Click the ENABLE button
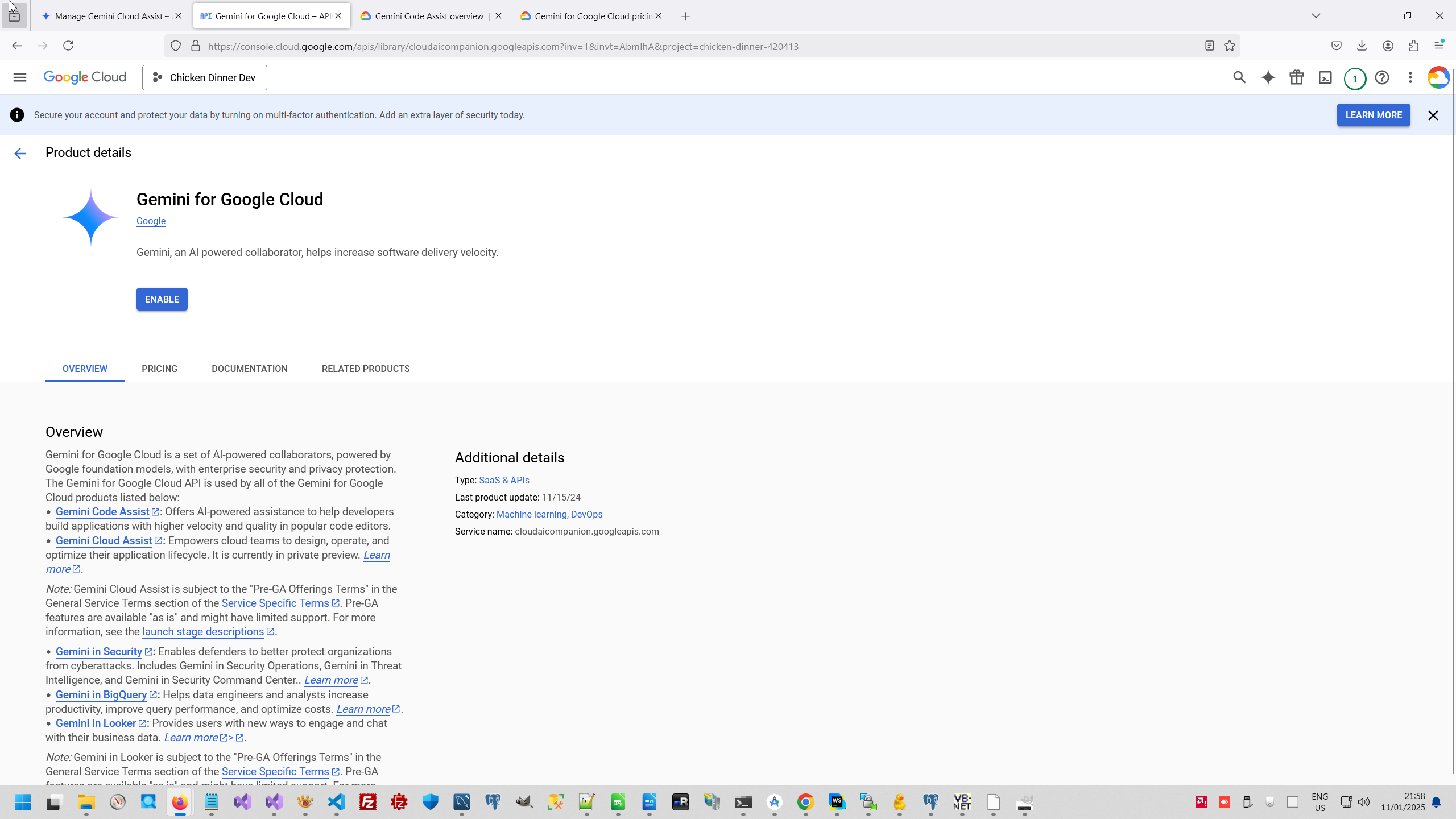This screenshot has width=1456, height=819. click(x=162, y=299)
